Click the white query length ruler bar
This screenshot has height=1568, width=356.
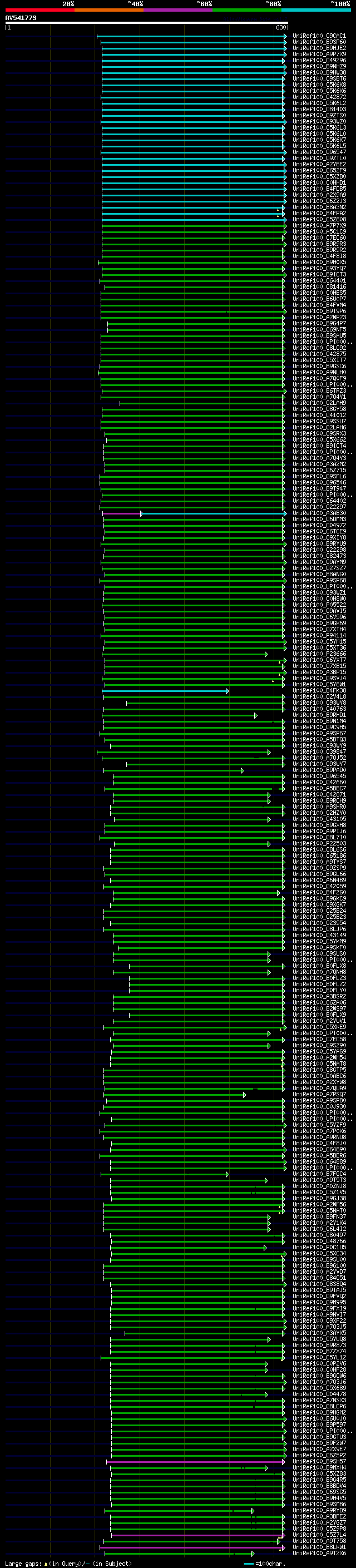pos(147,23)
